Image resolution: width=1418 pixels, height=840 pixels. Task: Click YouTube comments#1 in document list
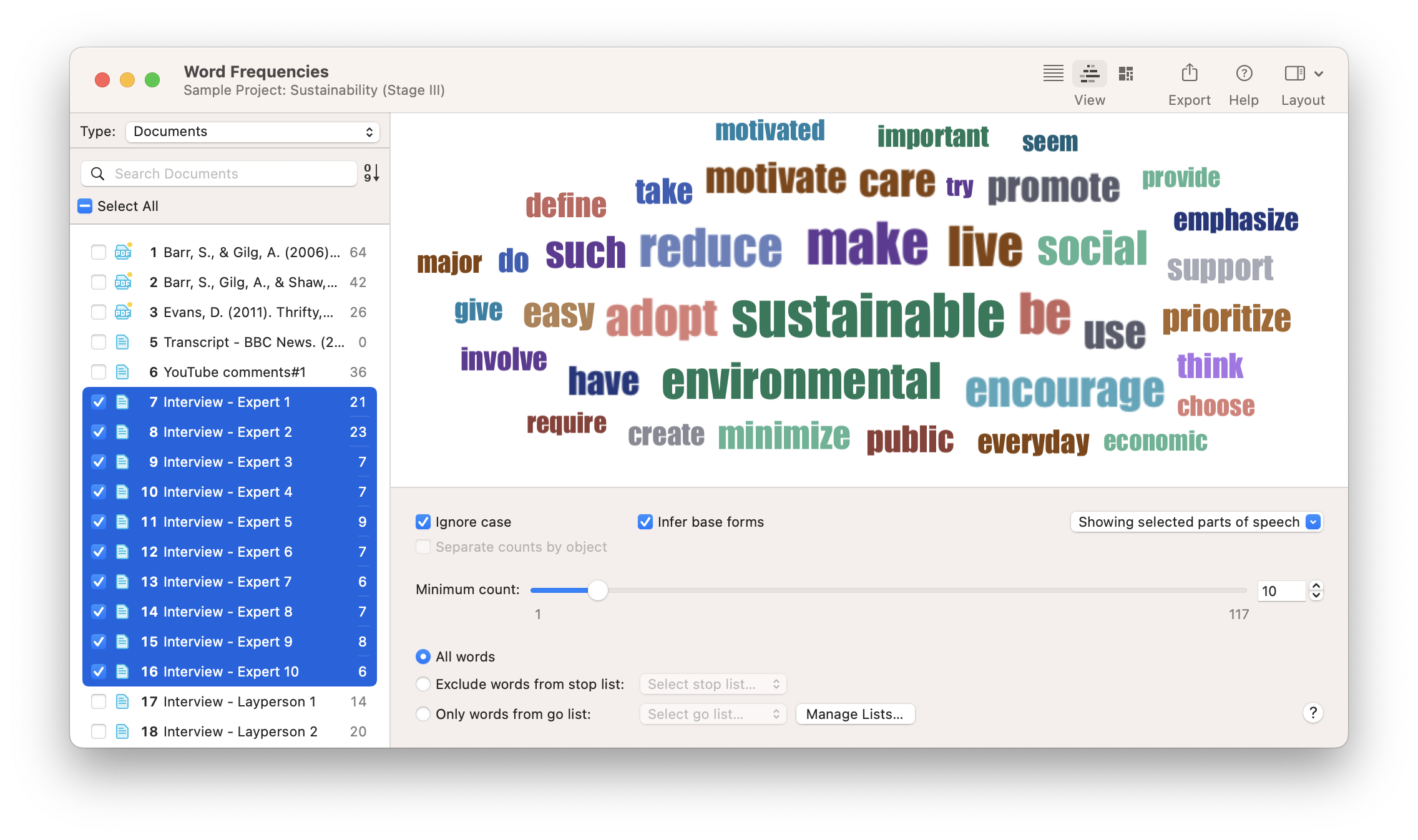(x=234, y=372)
